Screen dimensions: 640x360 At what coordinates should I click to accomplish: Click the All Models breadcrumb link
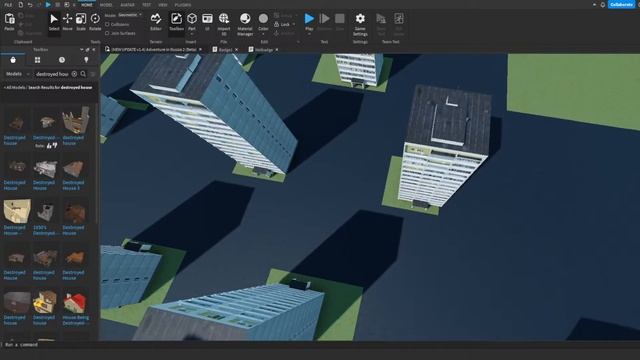(15, 87)
